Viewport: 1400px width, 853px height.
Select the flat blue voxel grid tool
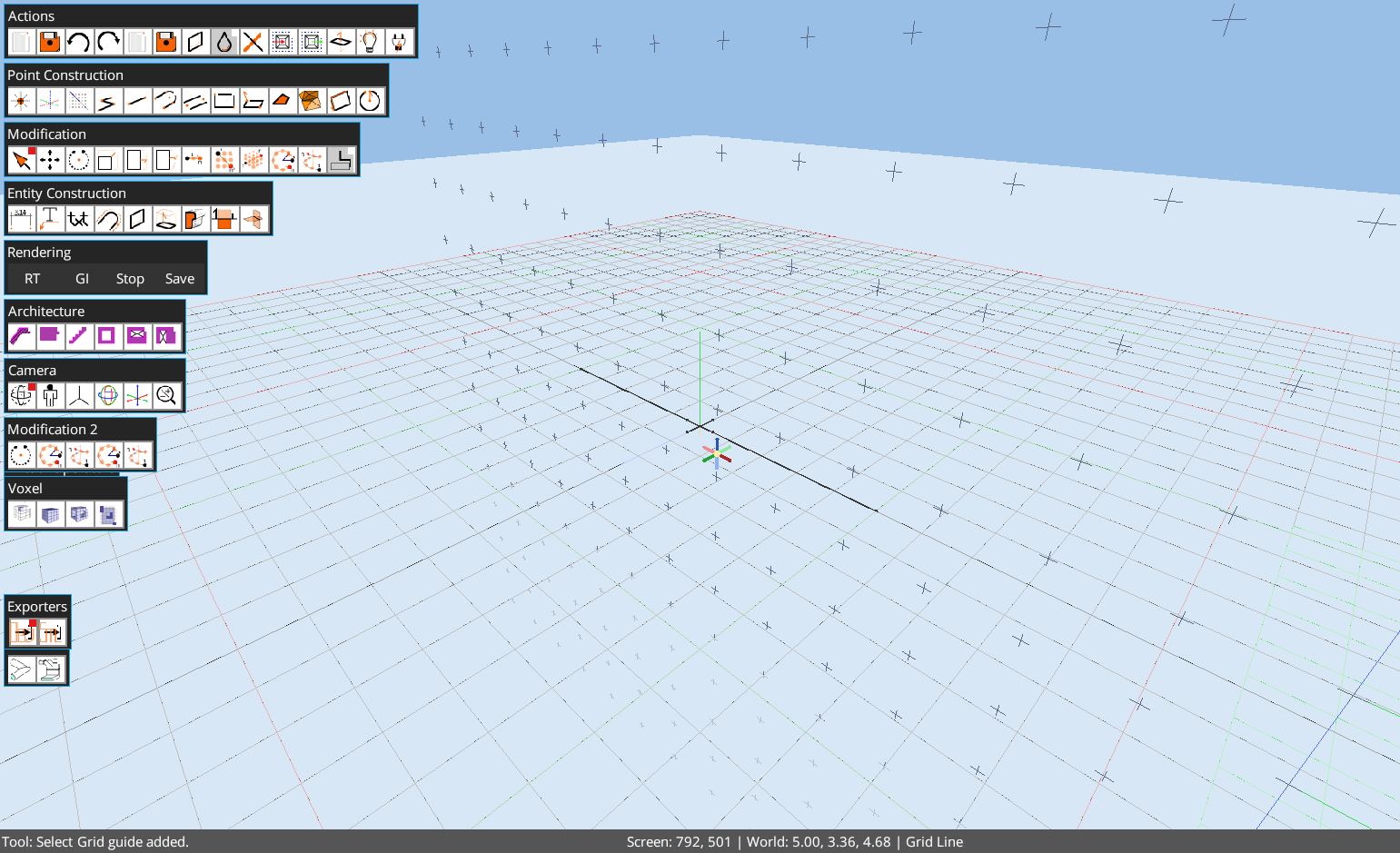tap(108, 514)
